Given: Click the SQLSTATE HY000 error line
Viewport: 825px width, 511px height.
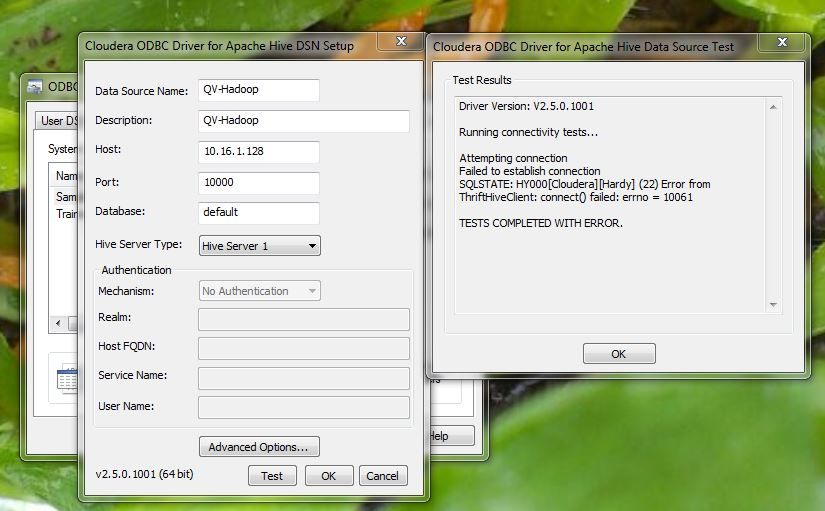Looking at the screenshot, I should point(585,184).
